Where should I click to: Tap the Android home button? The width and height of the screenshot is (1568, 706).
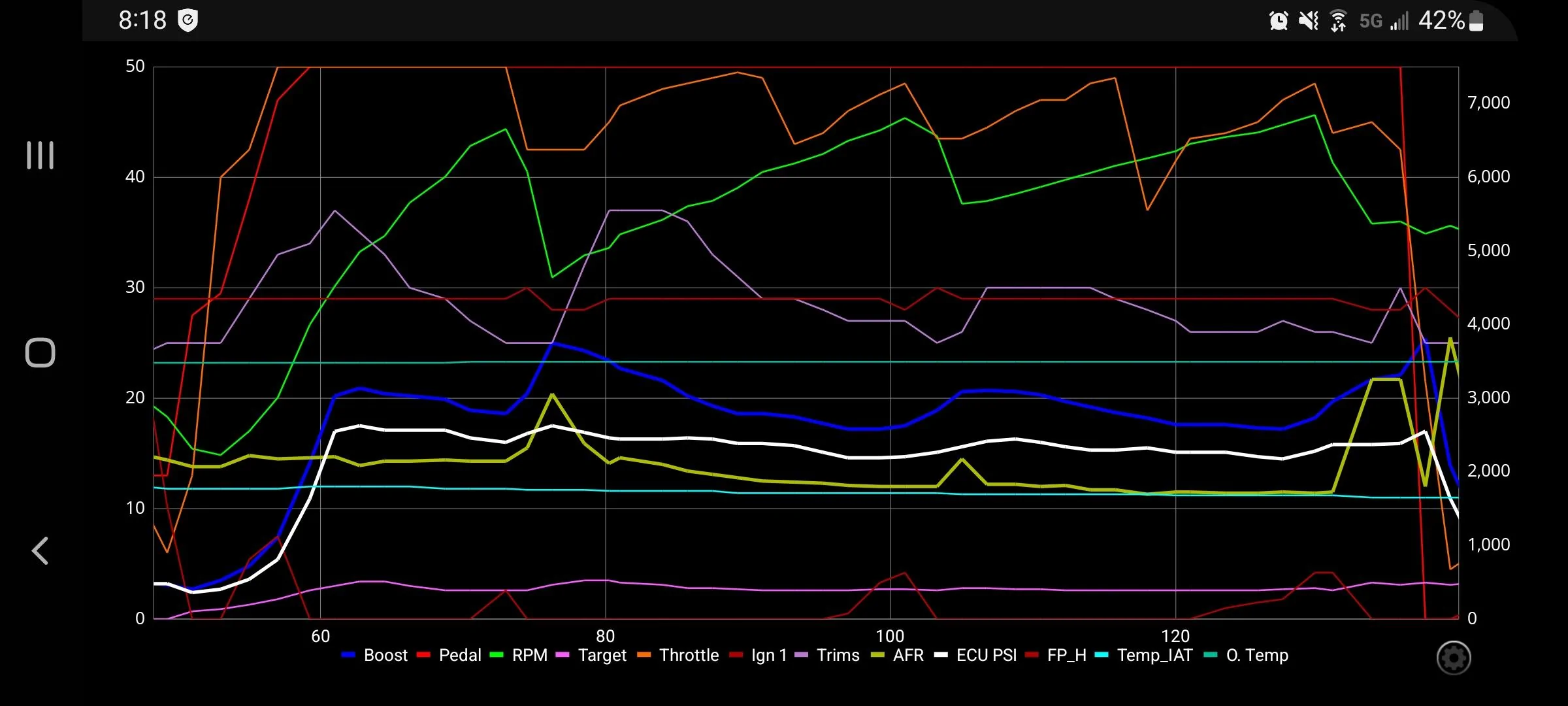[40, 353]
